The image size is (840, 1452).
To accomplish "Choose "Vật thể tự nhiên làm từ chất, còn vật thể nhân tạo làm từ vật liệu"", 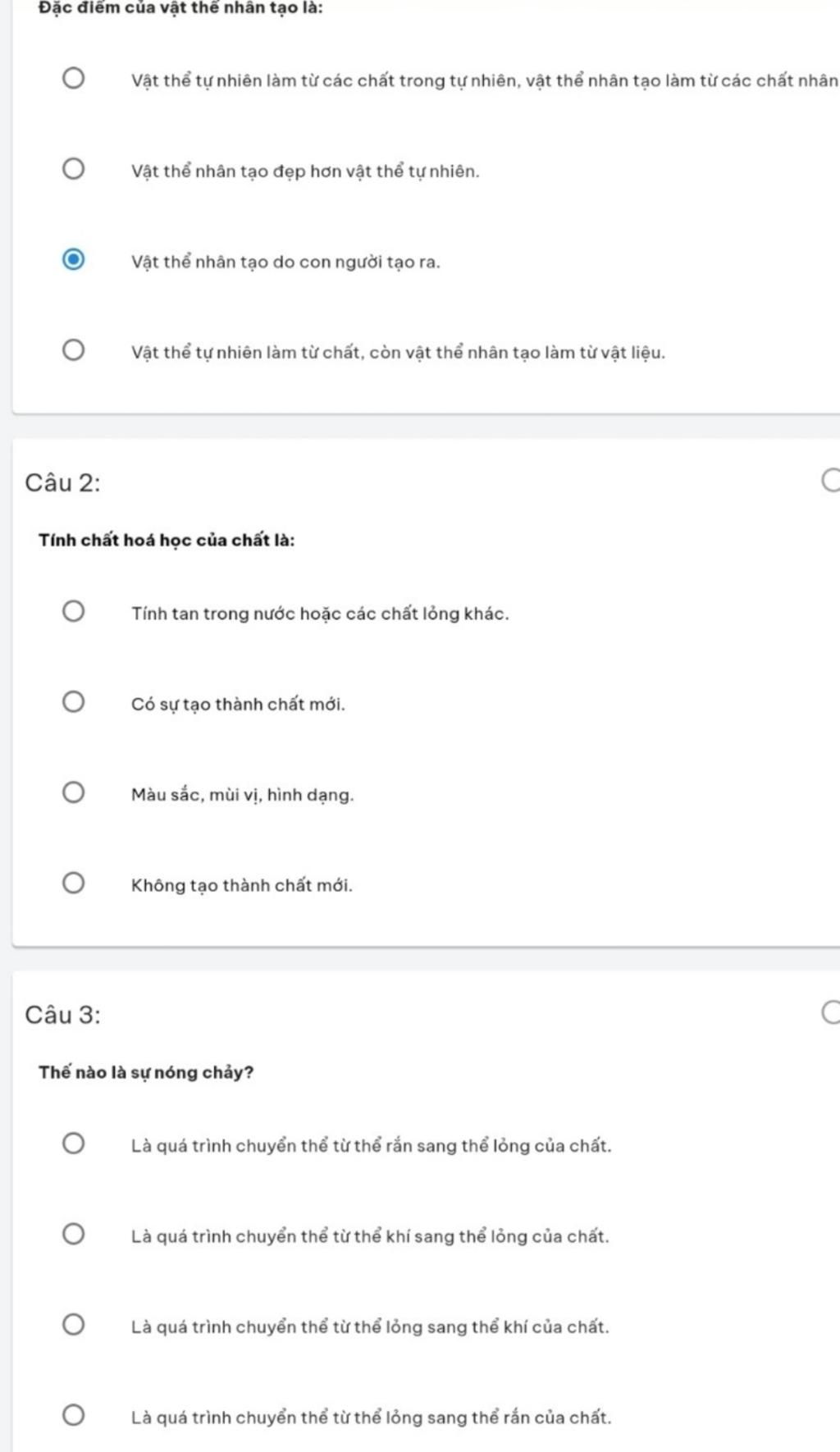I will click(x=73, y=350).
